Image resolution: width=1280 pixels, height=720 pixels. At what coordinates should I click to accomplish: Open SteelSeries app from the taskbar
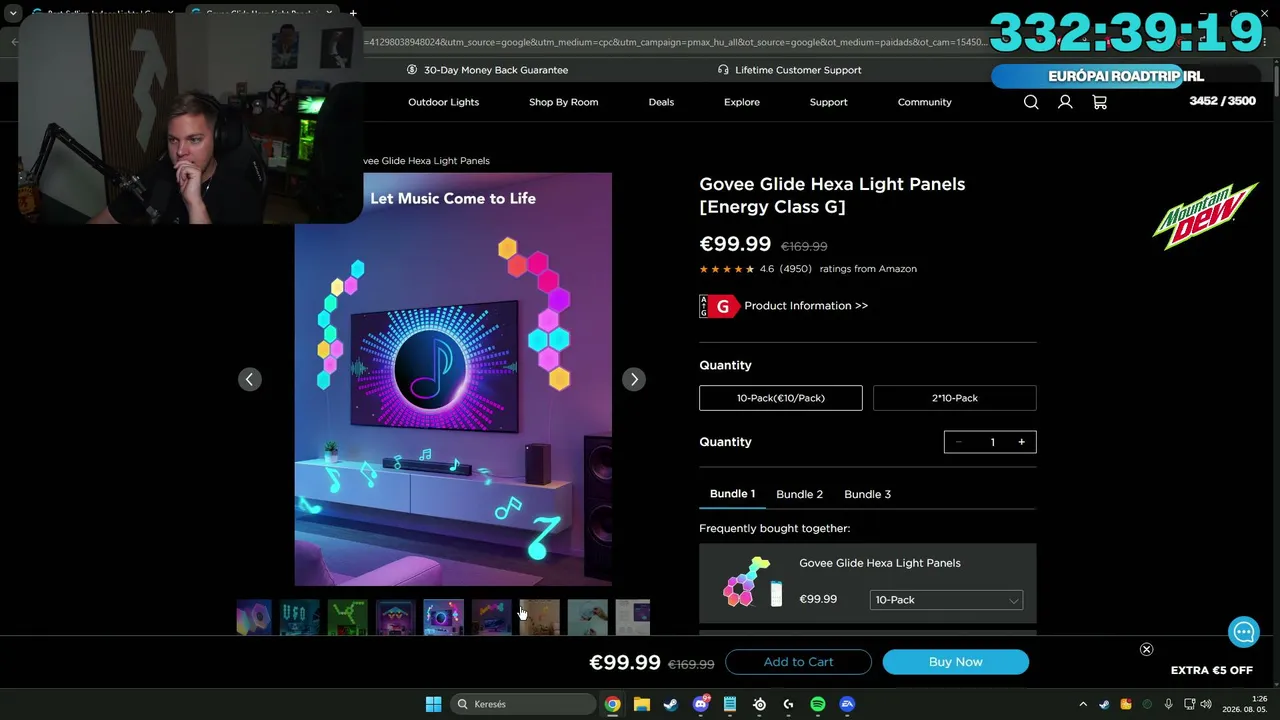point(760,704)
